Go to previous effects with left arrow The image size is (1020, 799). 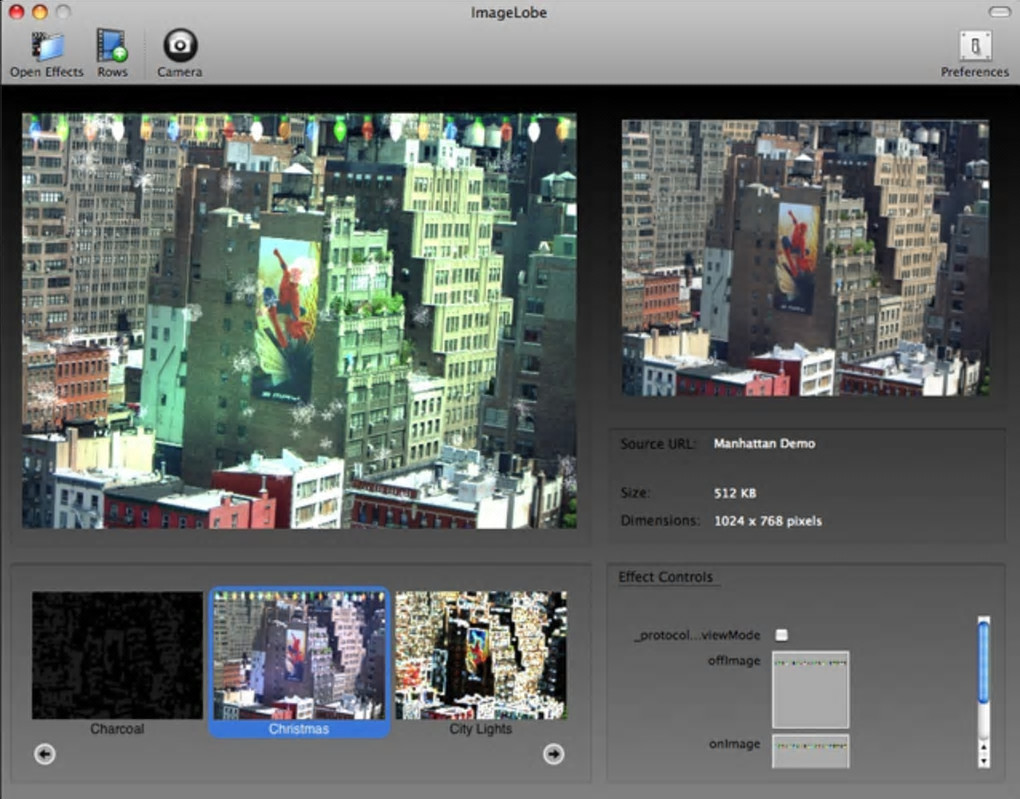(44, 754)
